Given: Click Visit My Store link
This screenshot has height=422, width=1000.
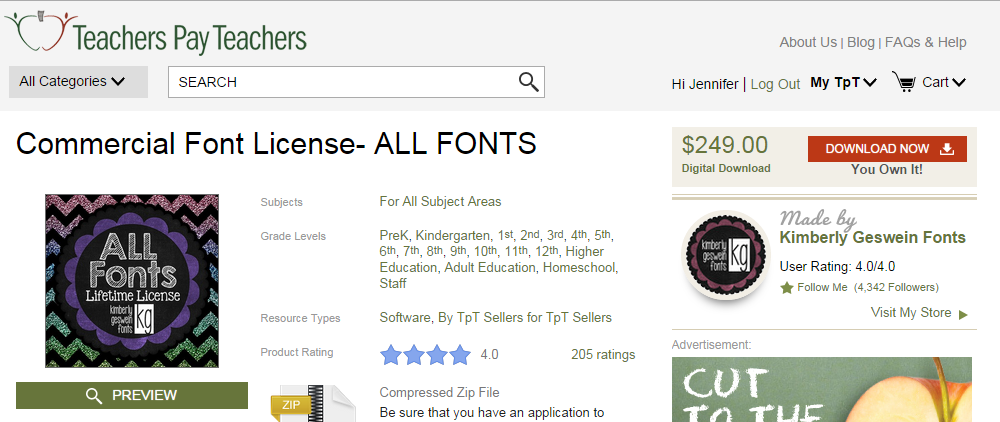Looking at the screenshot, I should click(x=911, y=312).
